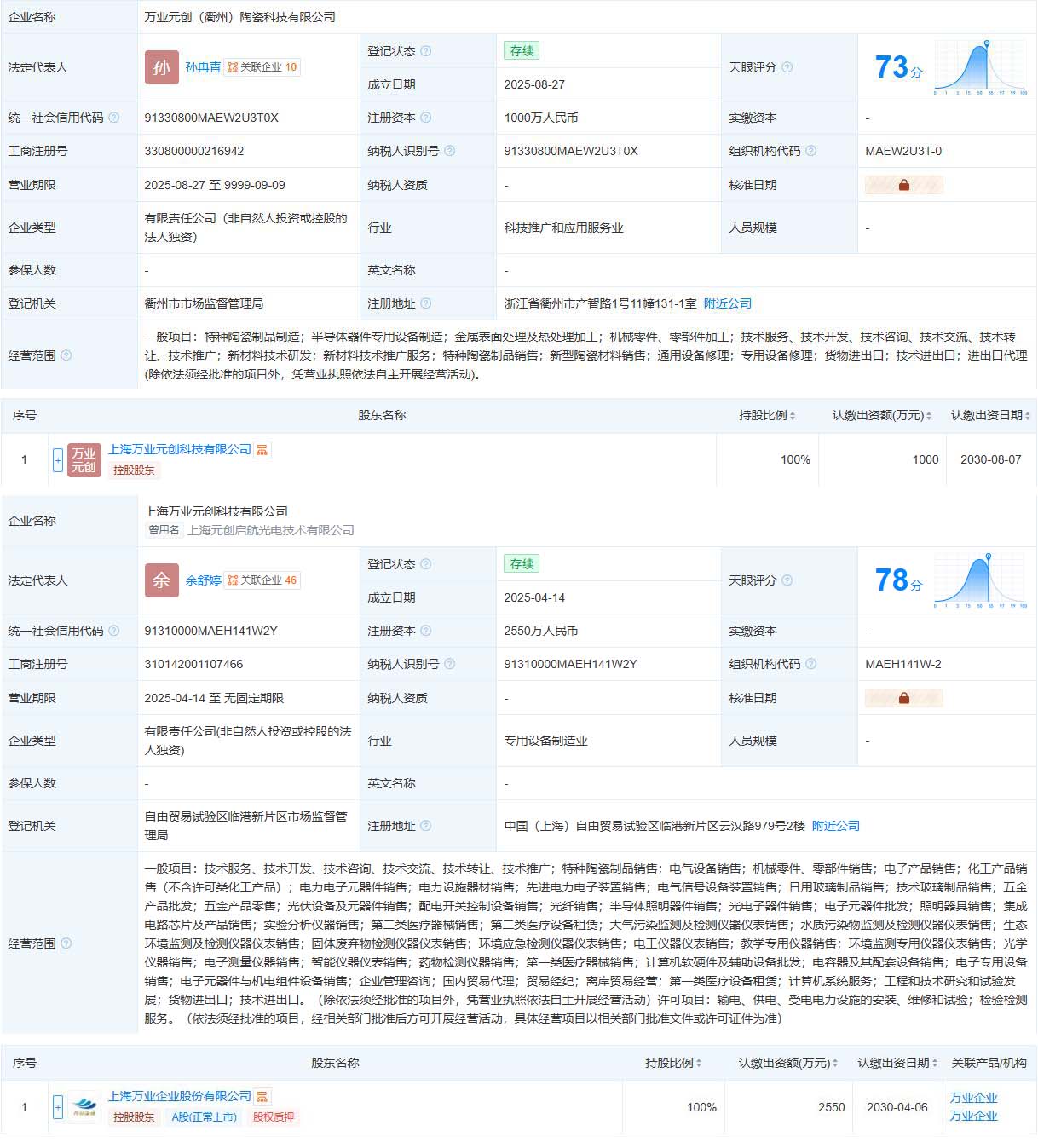Select industry value 专用设备制造业
Viewport: 1038px width, 1148px height.
[x=545, y=741]
